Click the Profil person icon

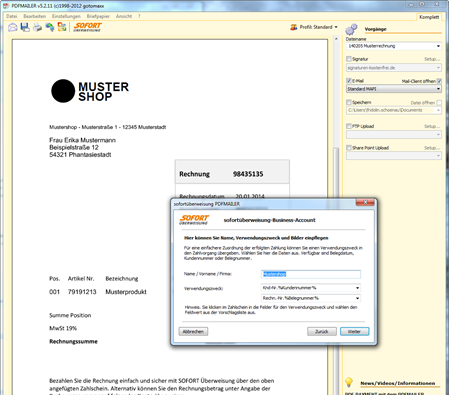click(293, 27)
